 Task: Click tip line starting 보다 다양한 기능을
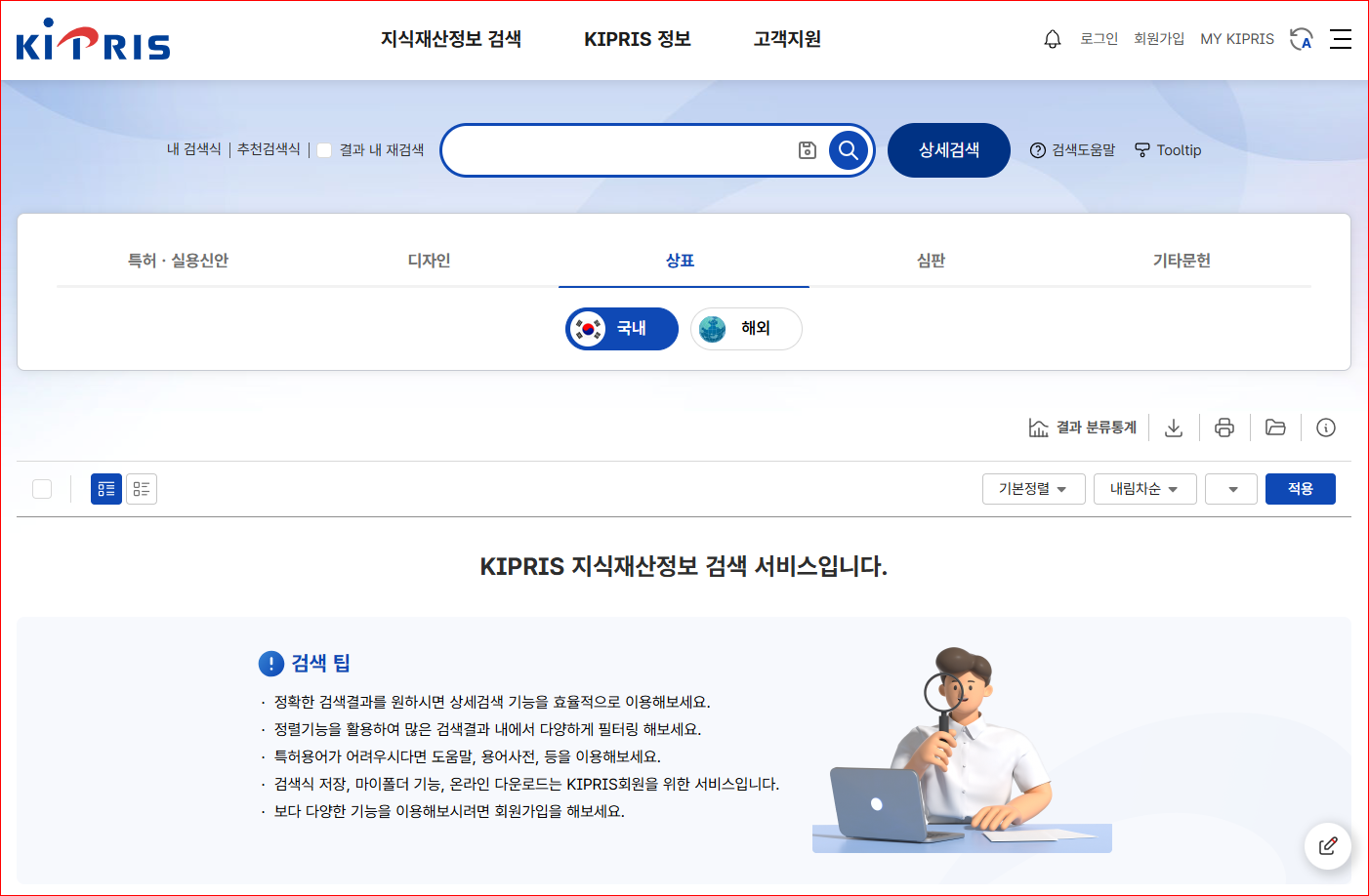tap(449, 811)
